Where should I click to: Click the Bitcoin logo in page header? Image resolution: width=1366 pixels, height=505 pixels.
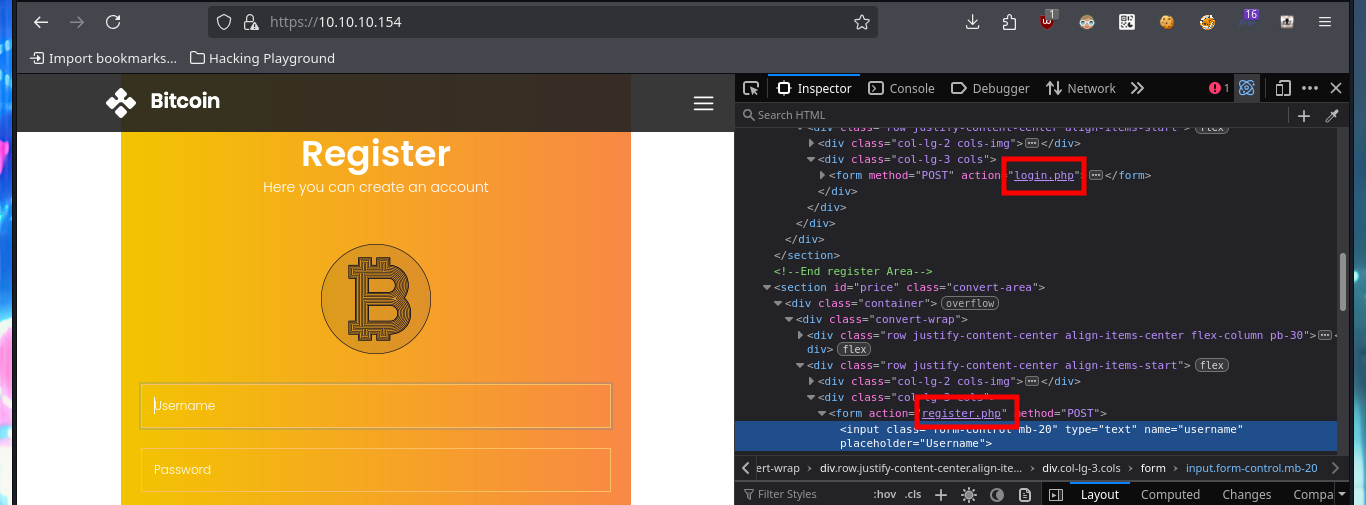pyautogui.click(x=163, y=101)
